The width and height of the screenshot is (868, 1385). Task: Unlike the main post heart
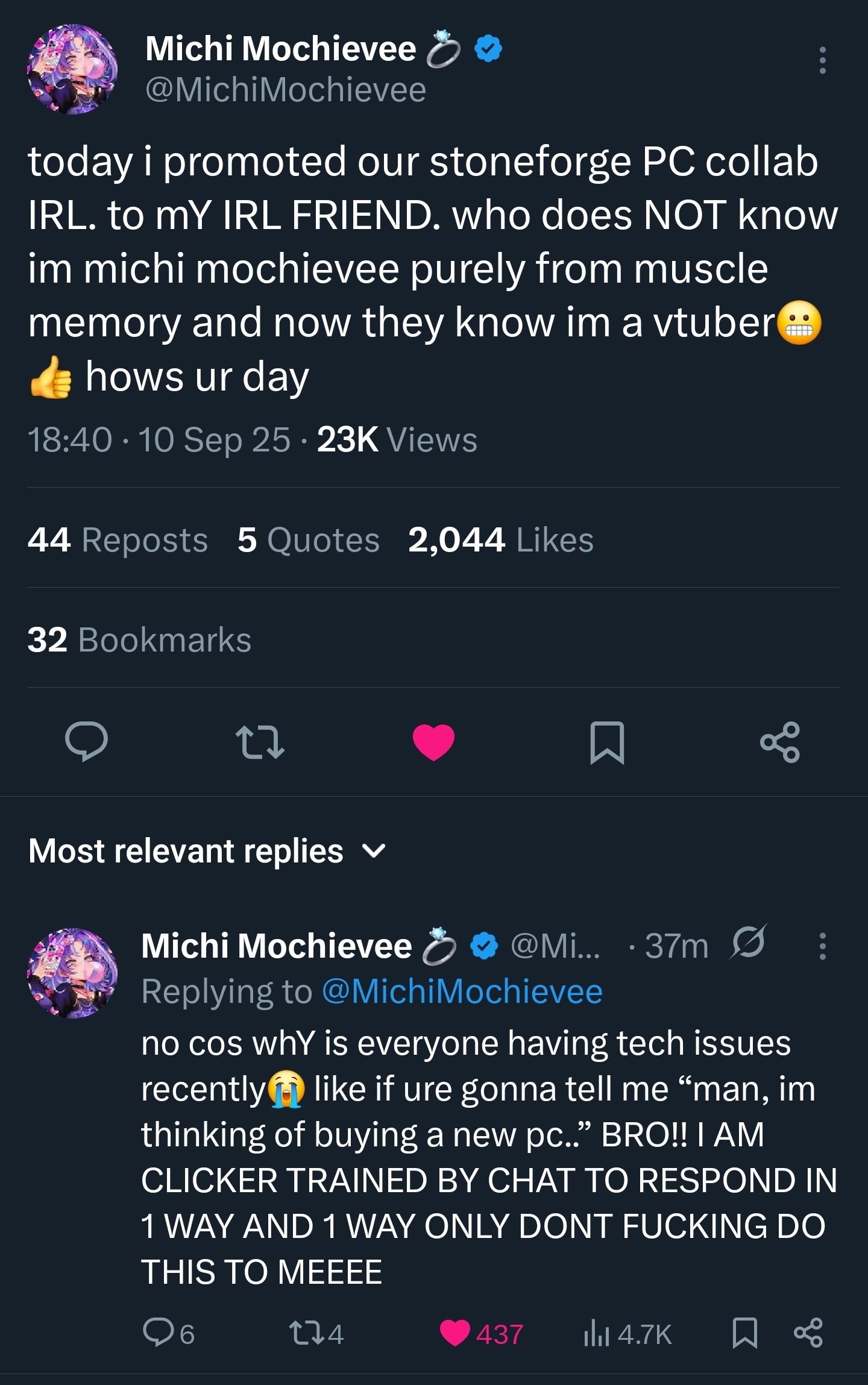(433, 741)
